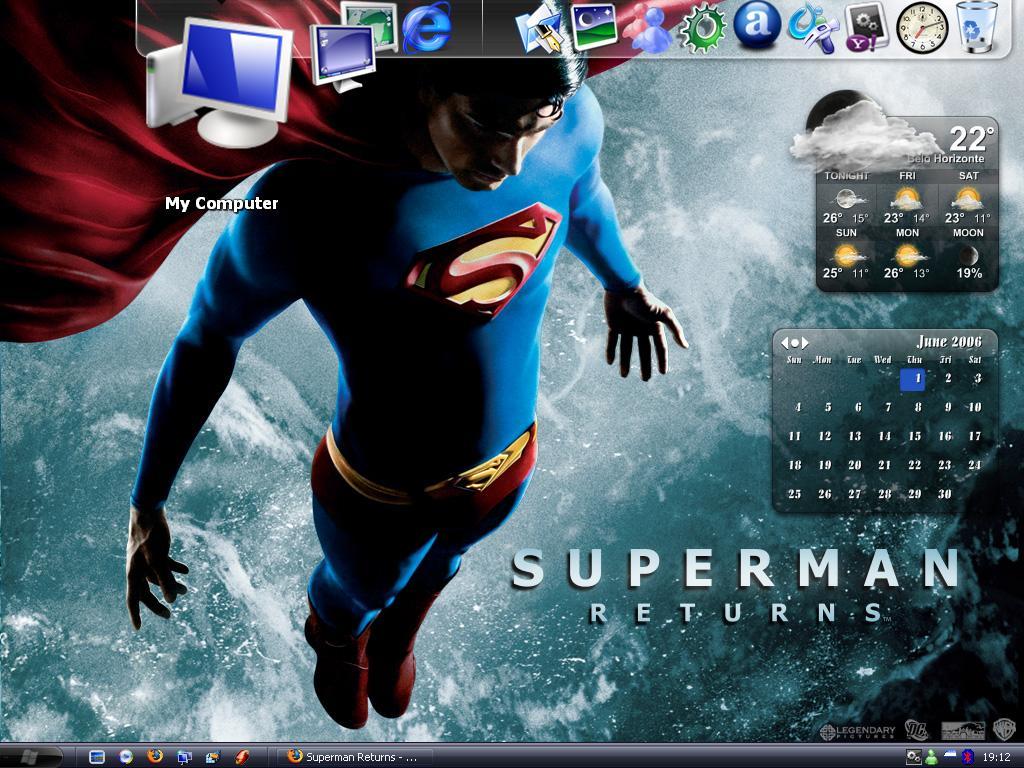Click the network computers quick launch icon
This screenshot has width=1024, height=768.
coord(184,757)
